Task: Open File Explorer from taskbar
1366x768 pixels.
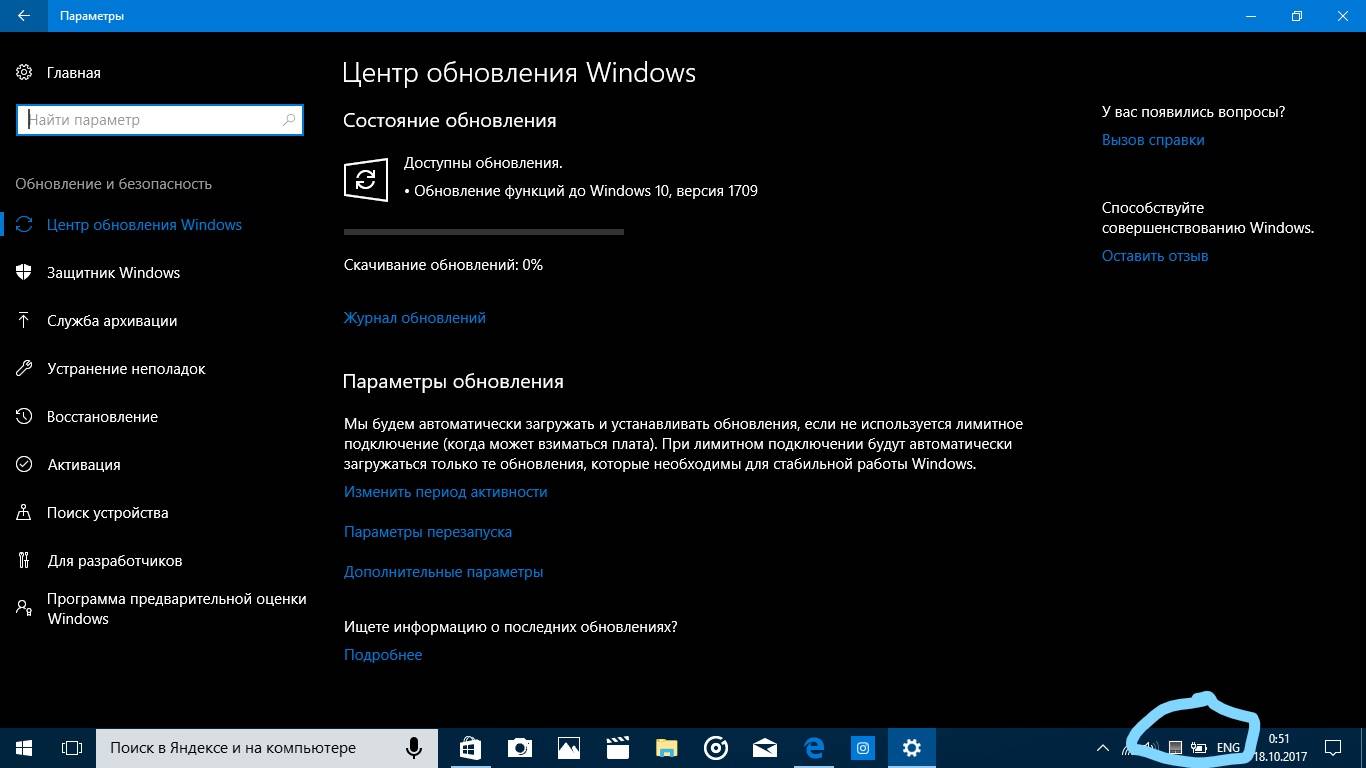Action: (x=666, y=748)
